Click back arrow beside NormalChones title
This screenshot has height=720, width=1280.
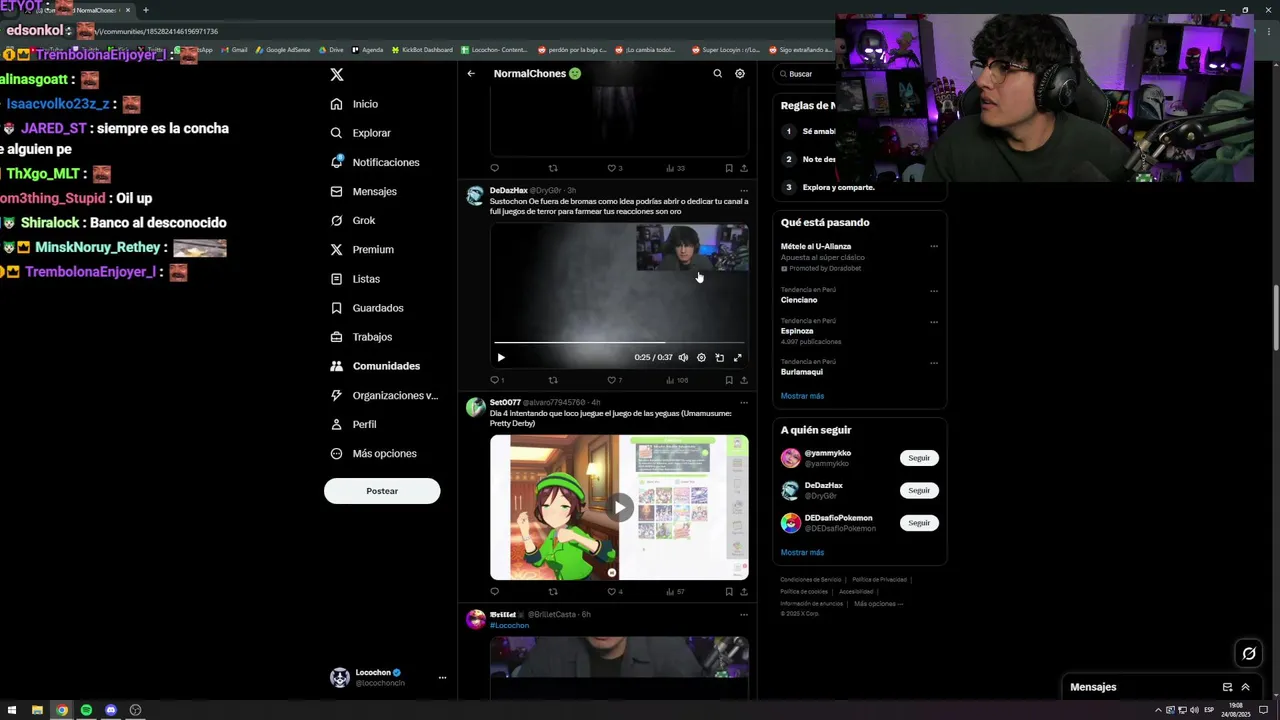[471, 74]
